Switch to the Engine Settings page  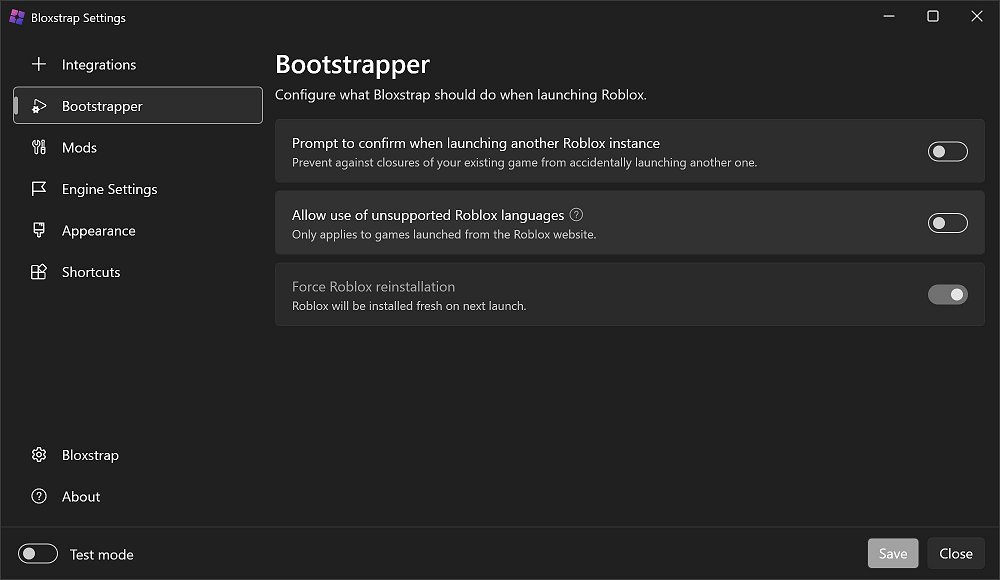click(109, 189)
